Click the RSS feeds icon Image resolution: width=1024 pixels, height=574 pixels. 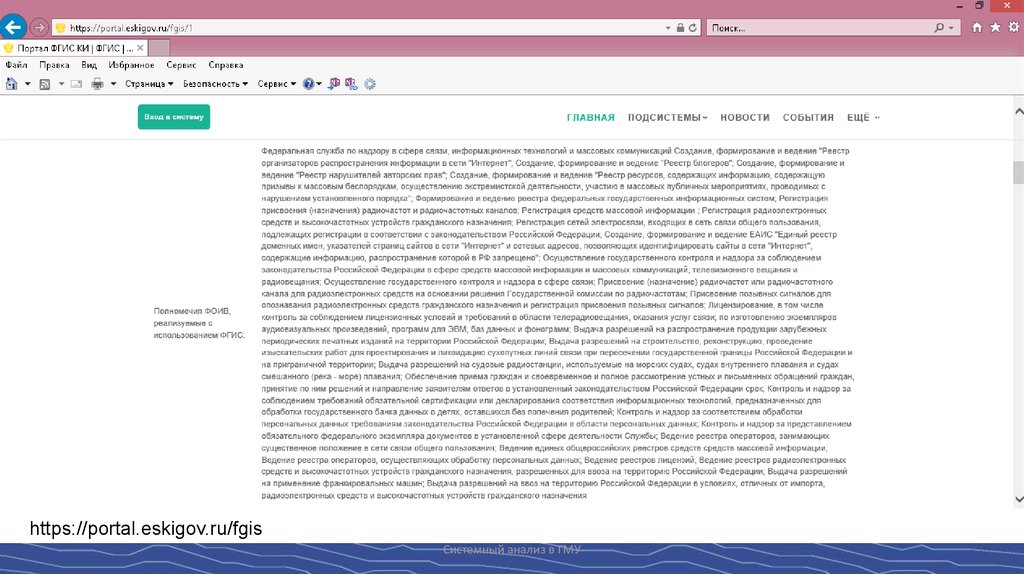(x=45, y=84)
